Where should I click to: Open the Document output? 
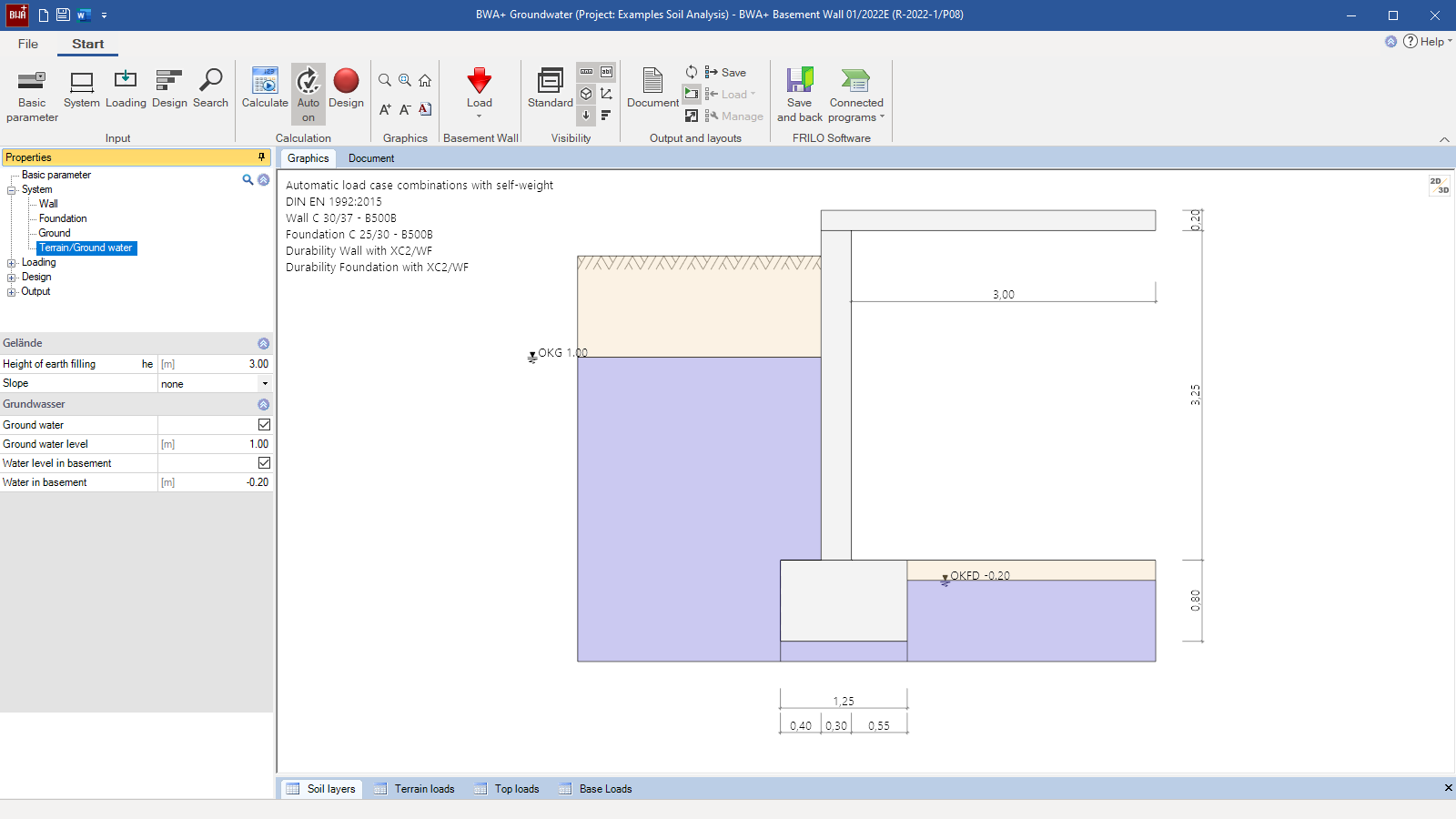(652, 89)
